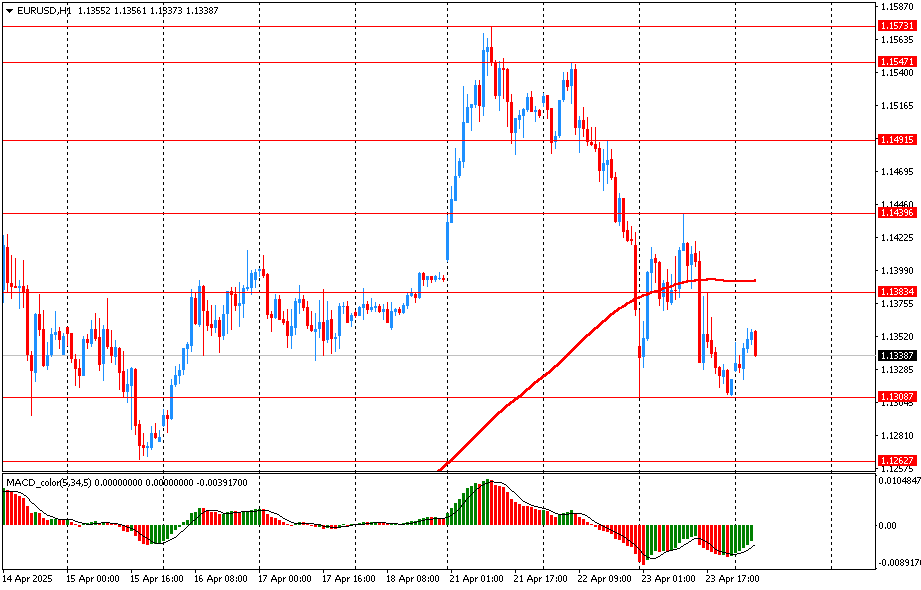Click the 1.14396 horizontal level label
This screenshot has width=921, height=590.
click(896, 213)
